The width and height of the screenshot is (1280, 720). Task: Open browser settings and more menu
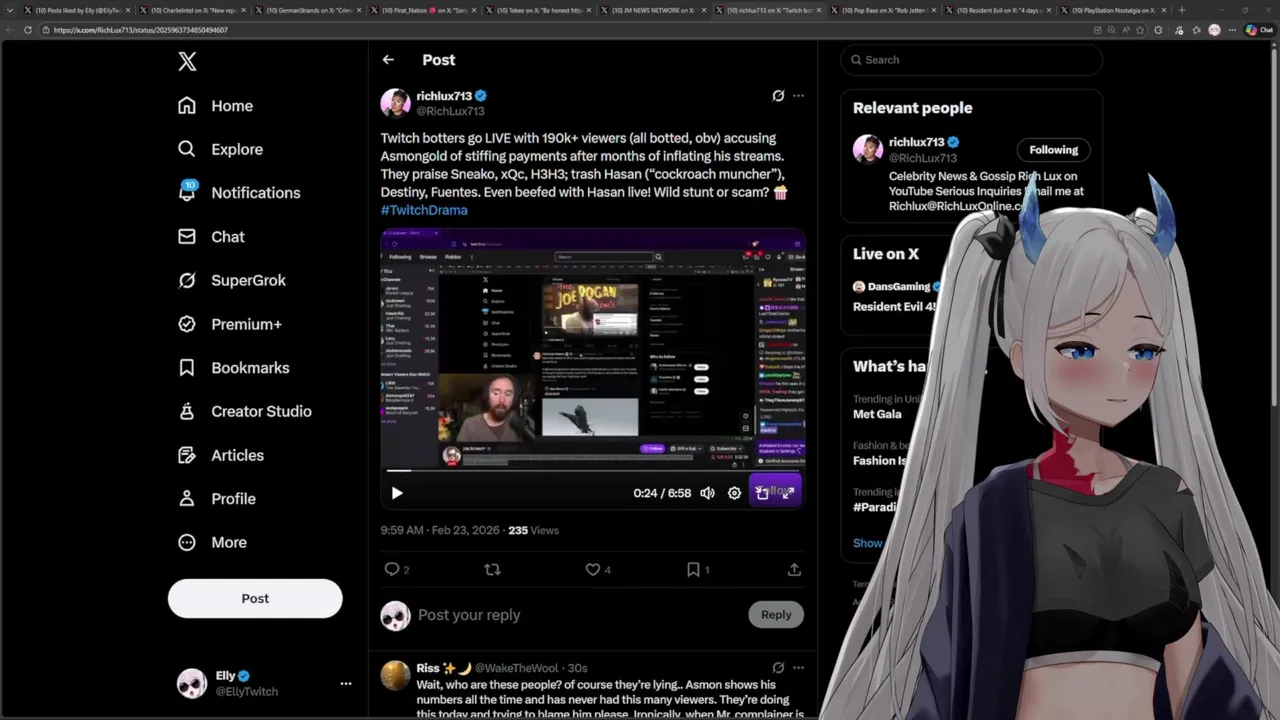tap(1232, 30)
